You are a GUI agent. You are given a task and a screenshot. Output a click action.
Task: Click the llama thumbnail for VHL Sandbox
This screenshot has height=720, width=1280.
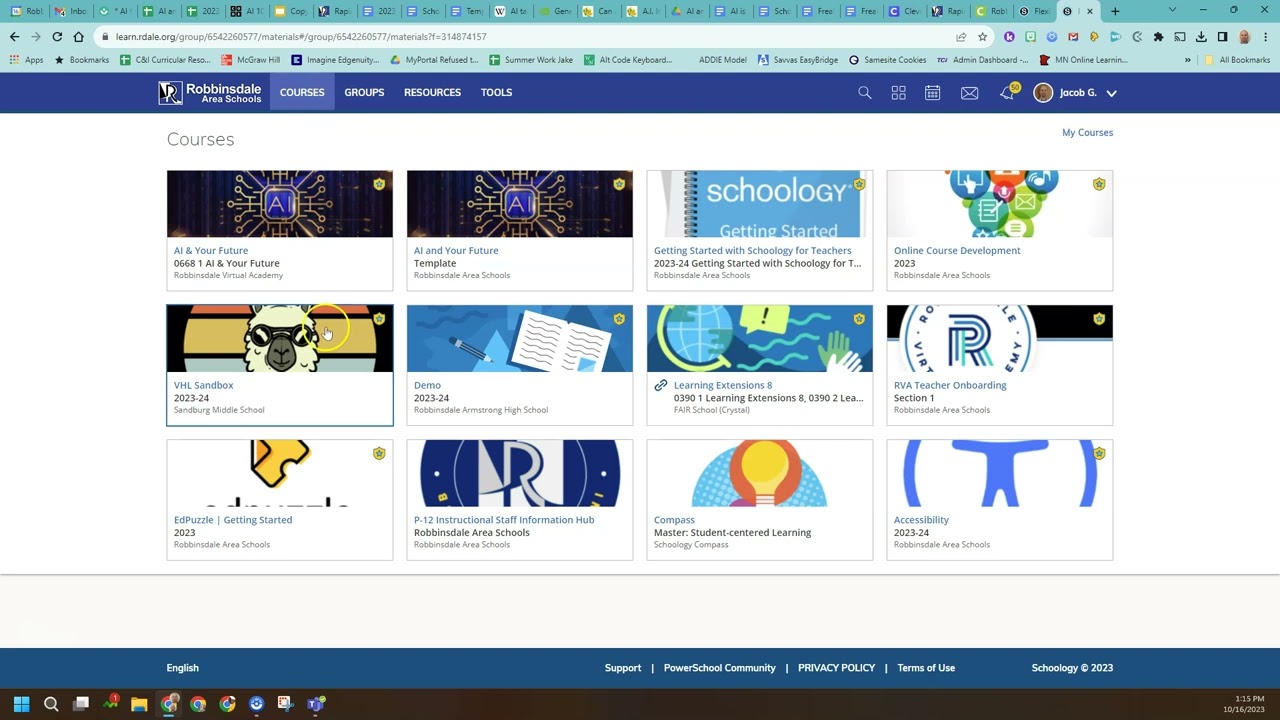pos(280,339)
